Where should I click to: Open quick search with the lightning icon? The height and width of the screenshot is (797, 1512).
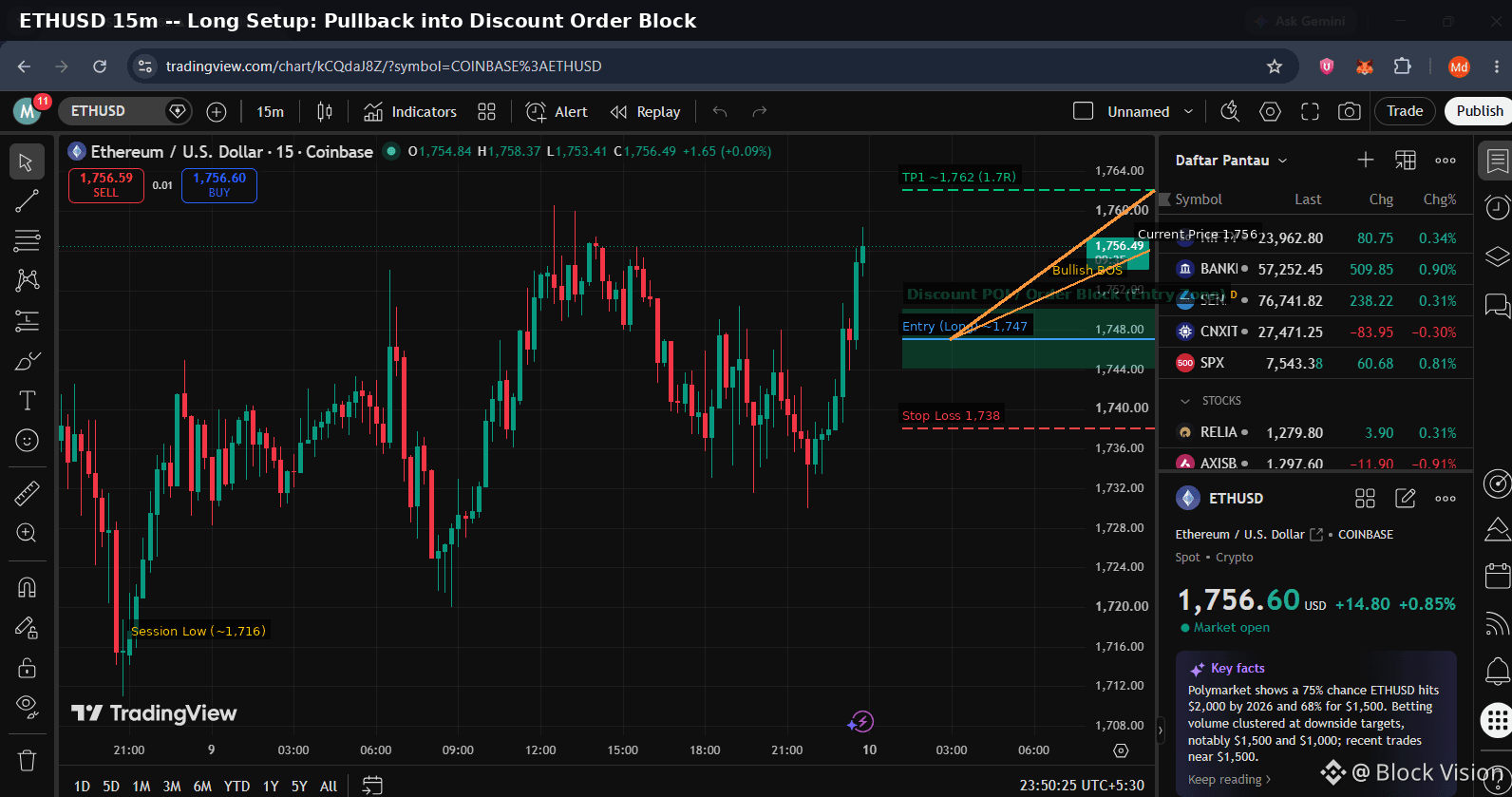point(1230,112)
